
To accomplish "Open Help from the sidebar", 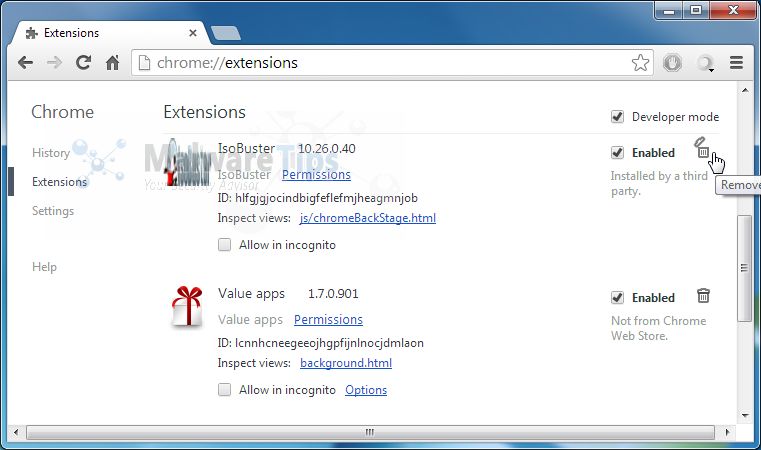I will pyautogui.click(x=44, y=267).
